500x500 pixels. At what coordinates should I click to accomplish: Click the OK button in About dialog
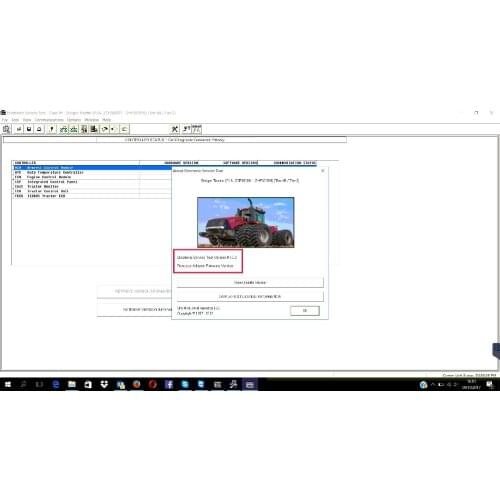305,311
